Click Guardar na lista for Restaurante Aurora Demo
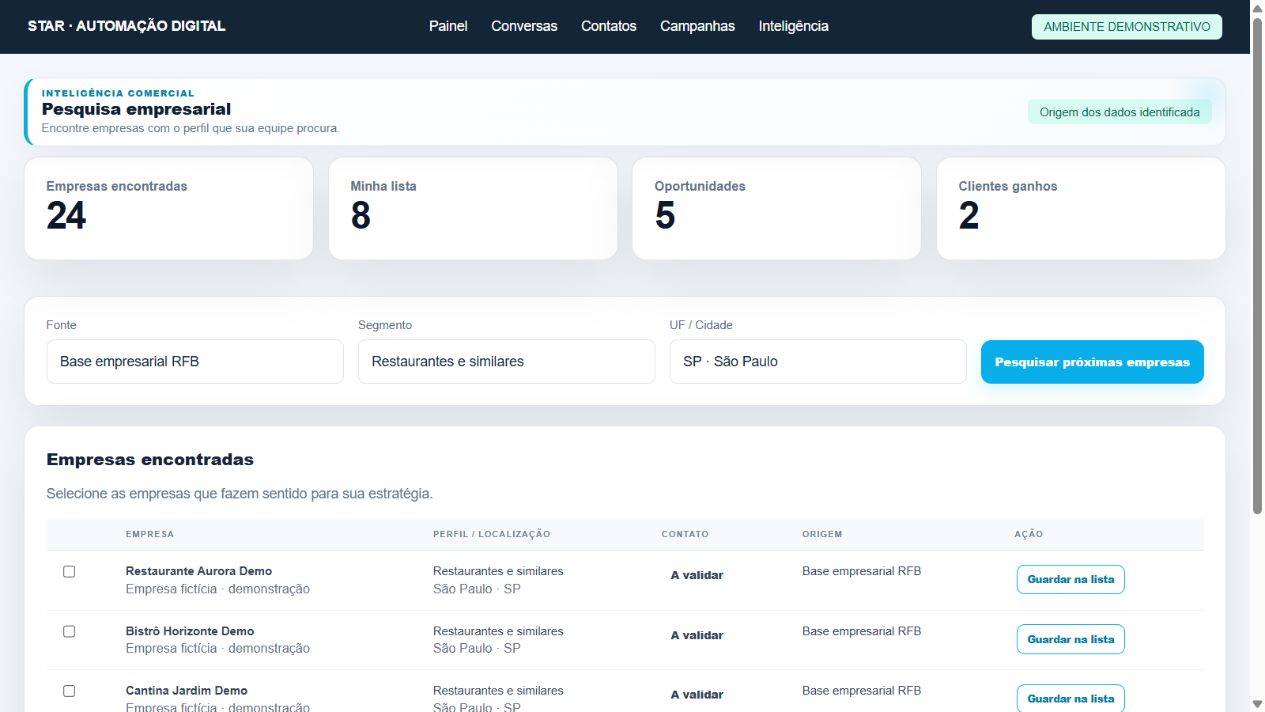Image resolution: width=1265 pixels, height=712 pixels. click(1071, 579)
